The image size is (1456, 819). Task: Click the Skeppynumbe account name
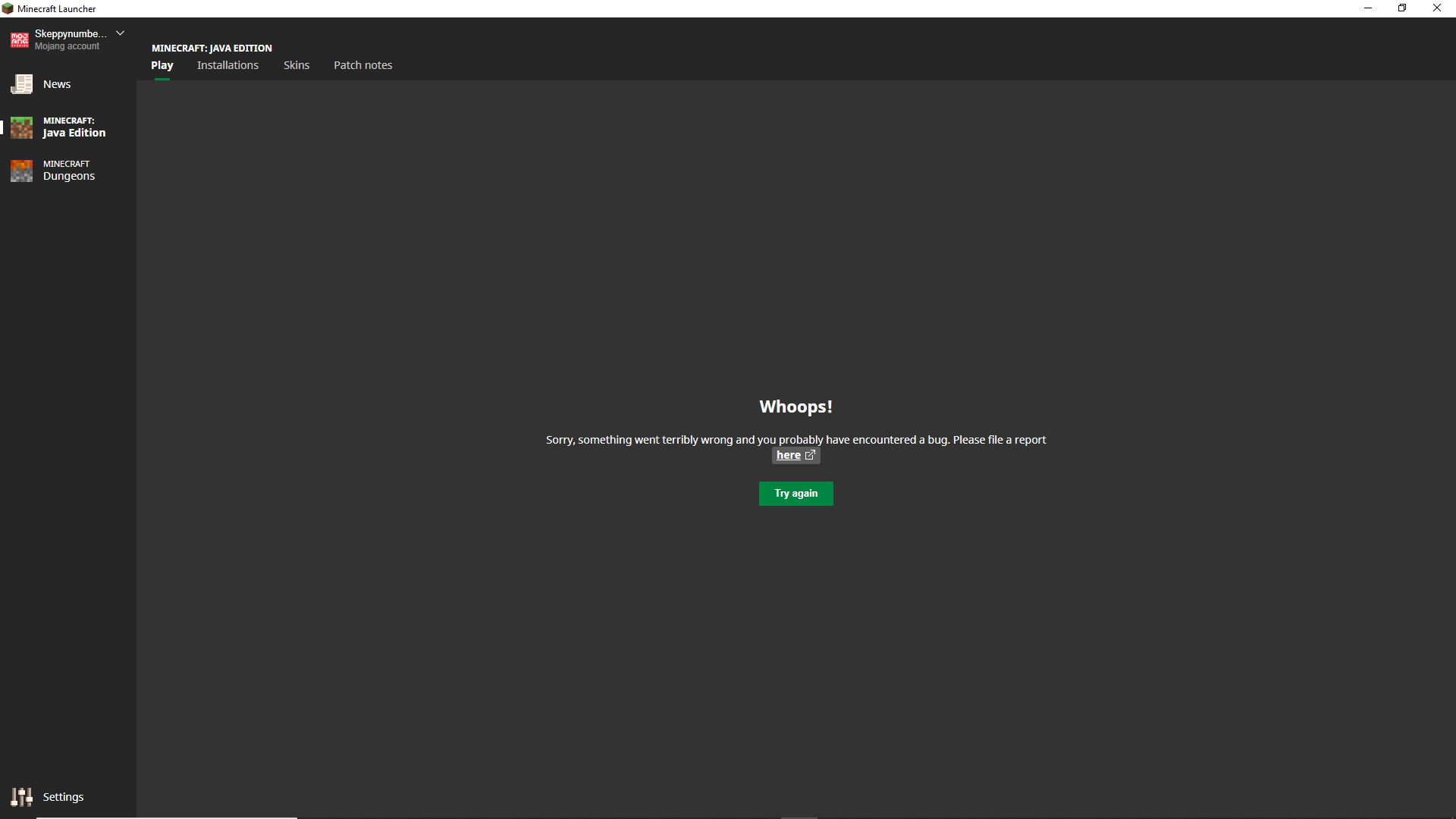pyautogui.click(x=71, y=33)
